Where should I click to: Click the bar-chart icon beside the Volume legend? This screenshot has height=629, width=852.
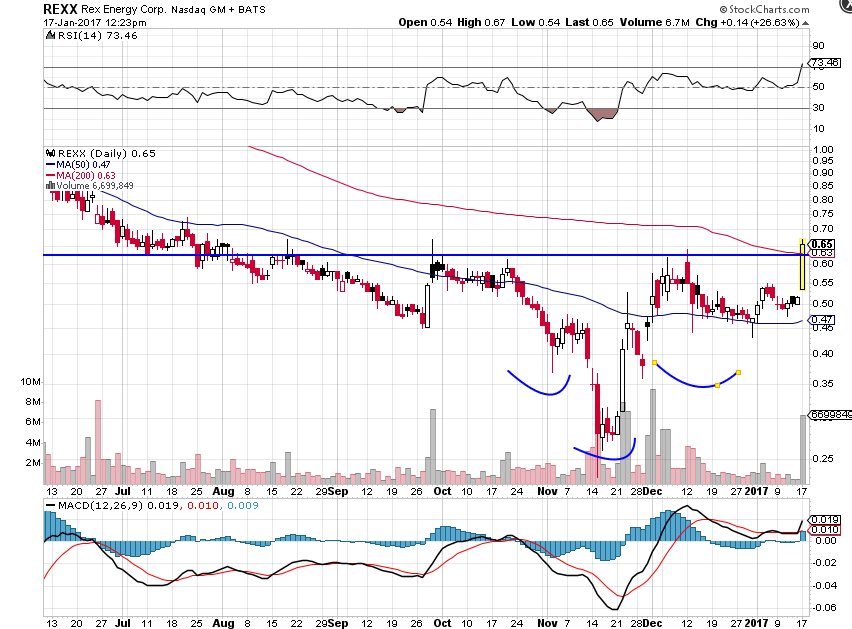(x=51, y=186)
